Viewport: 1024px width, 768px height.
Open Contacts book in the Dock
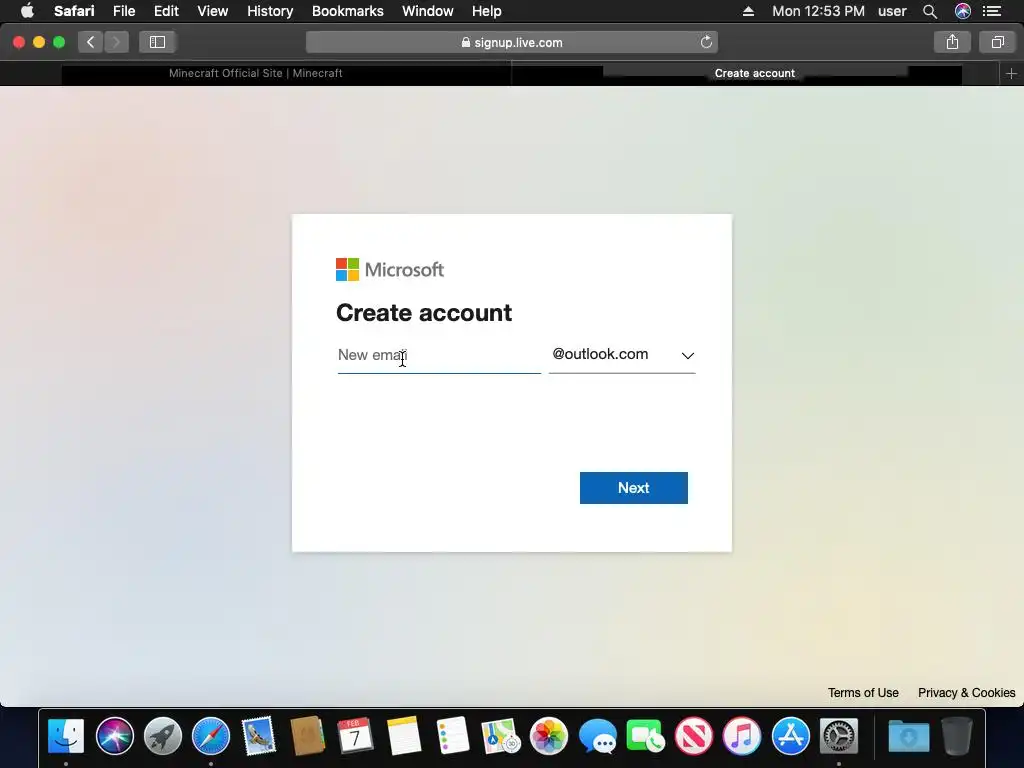pyautogui.click(x=307, y=736)
